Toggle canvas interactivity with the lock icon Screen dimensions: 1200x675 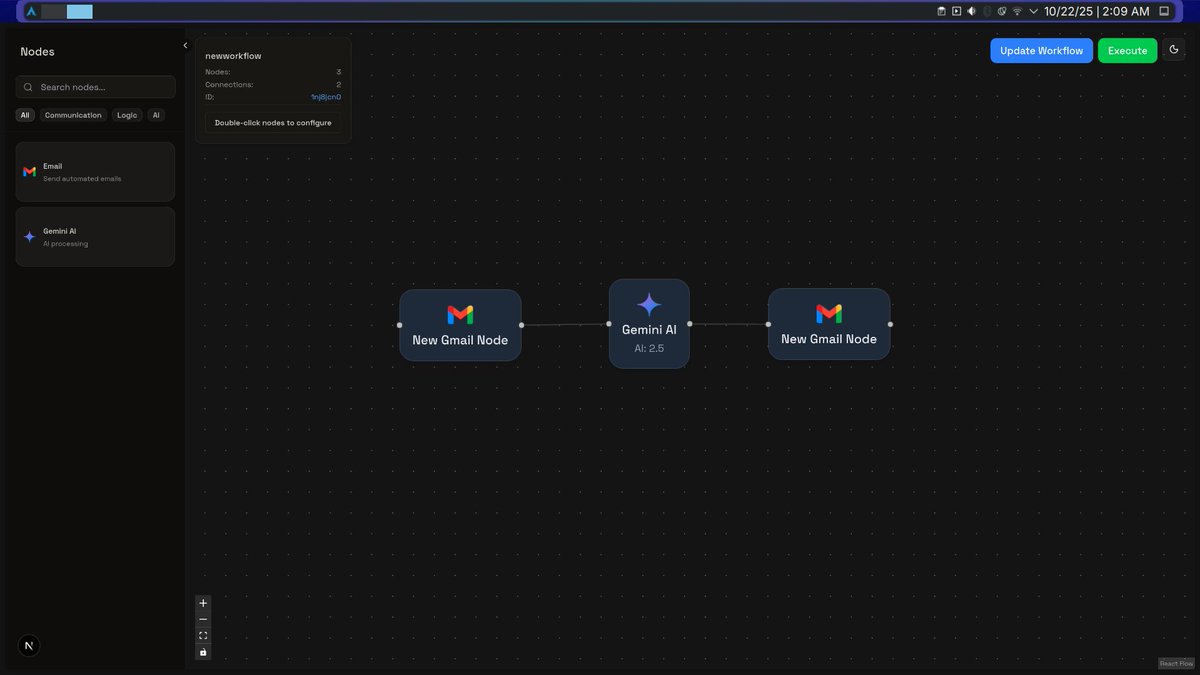pos(203,652)
